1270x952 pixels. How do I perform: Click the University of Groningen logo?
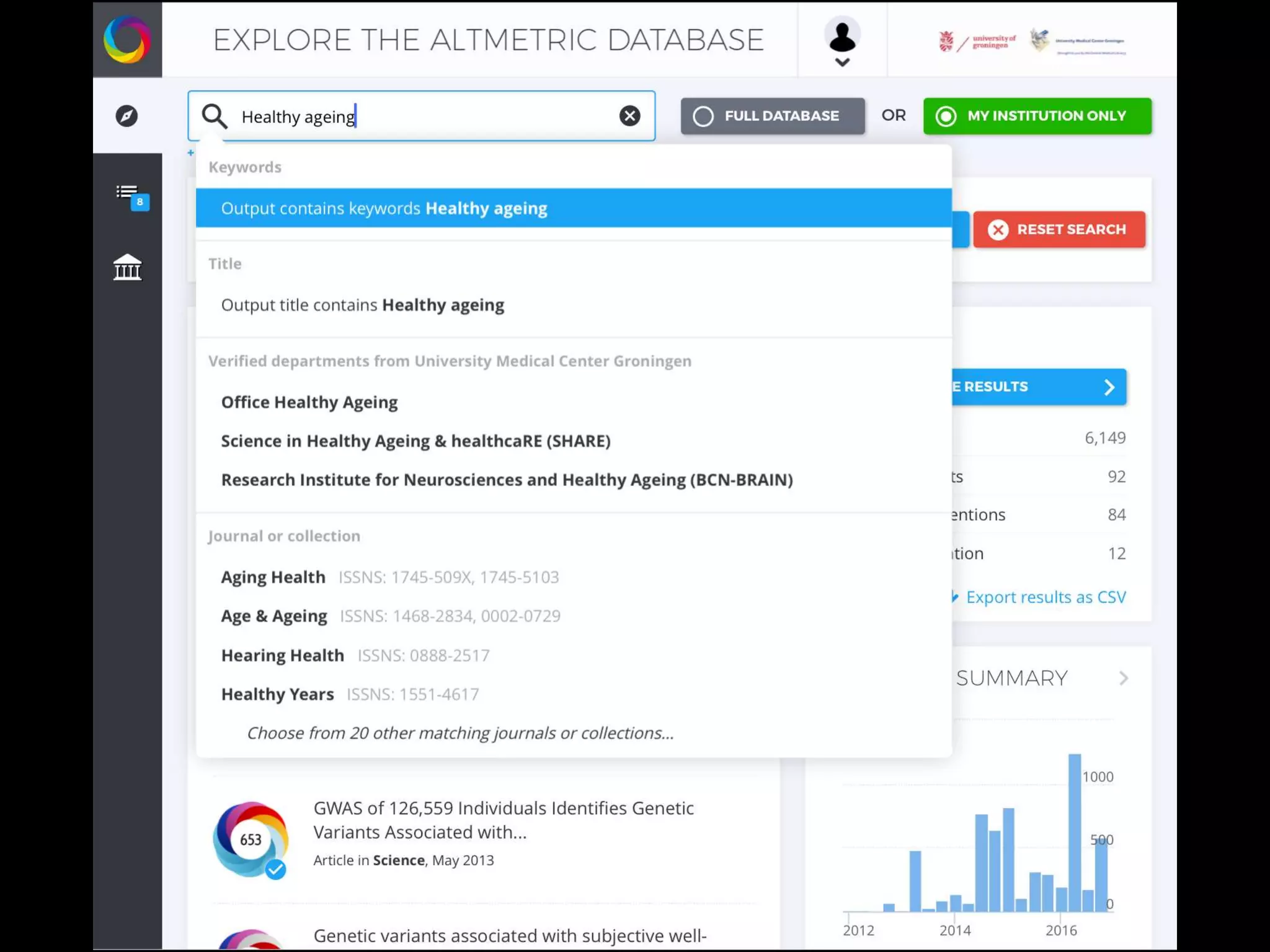pos(977,42)
